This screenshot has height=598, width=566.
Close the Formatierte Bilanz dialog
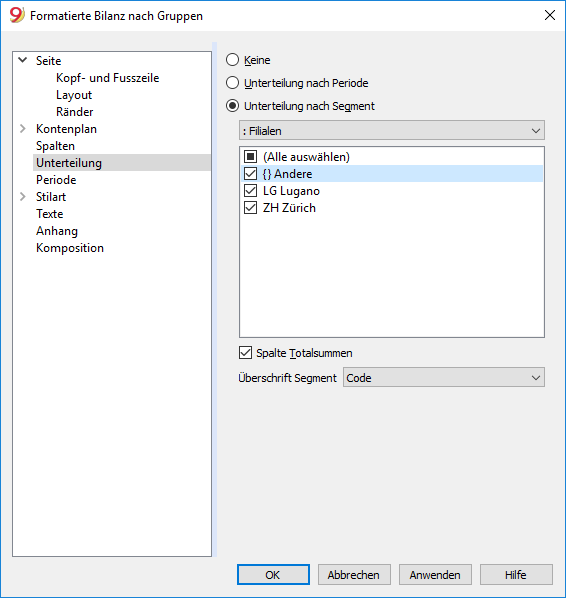pyautogui.click(x=550, y=15)
